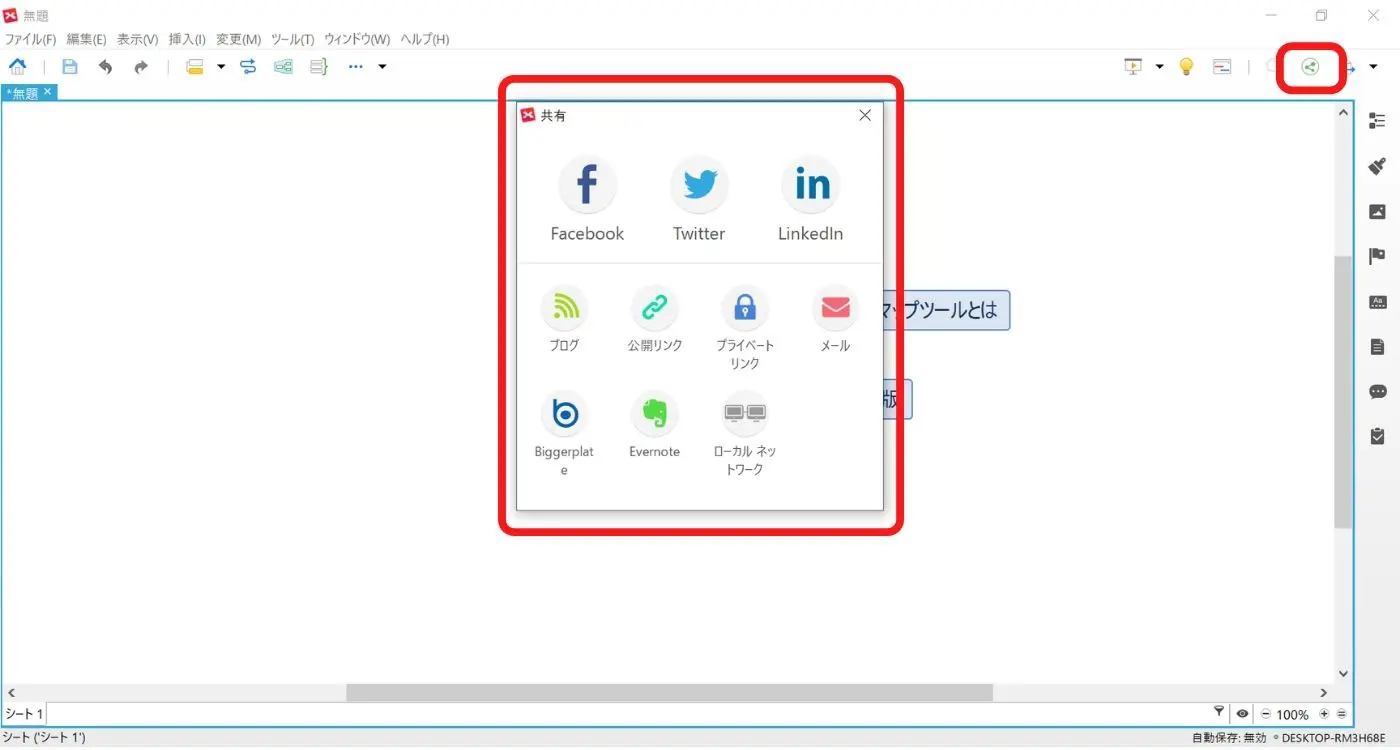Reset zoom with the equals button
The height and width of the screenshot is (750, 1400).
tap(1341, 714)
